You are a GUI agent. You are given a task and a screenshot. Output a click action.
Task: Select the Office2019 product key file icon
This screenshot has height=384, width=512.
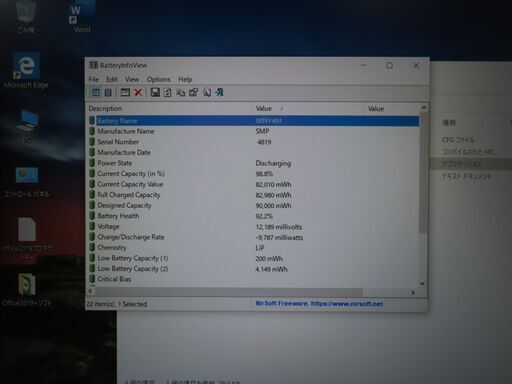(x=27, y=239)
